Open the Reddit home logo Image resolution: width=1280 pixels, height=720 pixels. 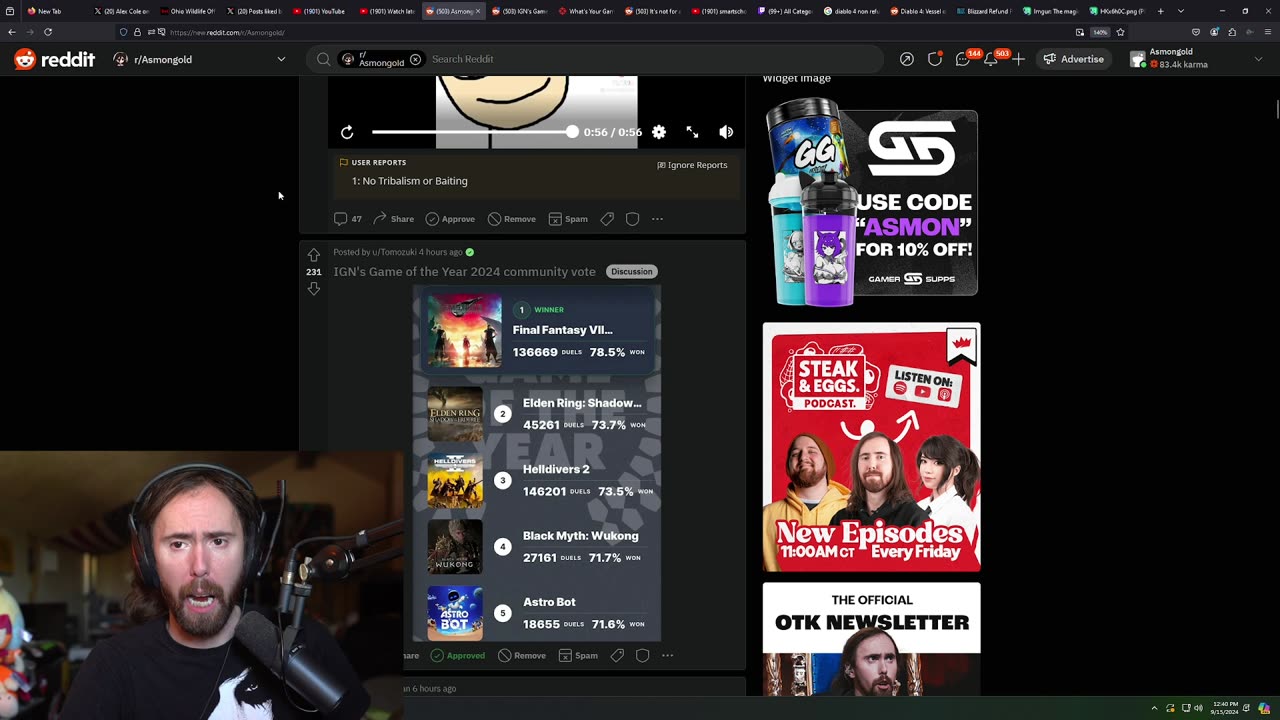point(55,60)
